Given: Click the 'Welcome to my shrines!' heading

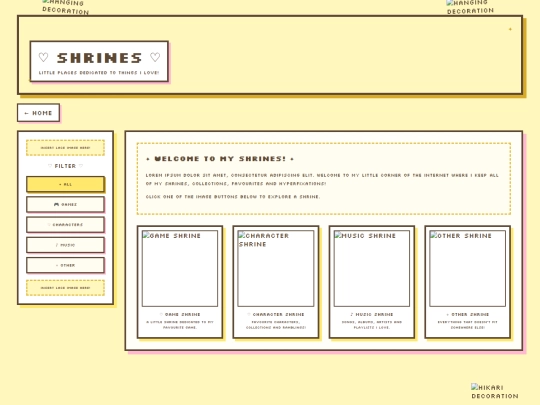Looking at the screenshot, I should (x=220, y=159).
